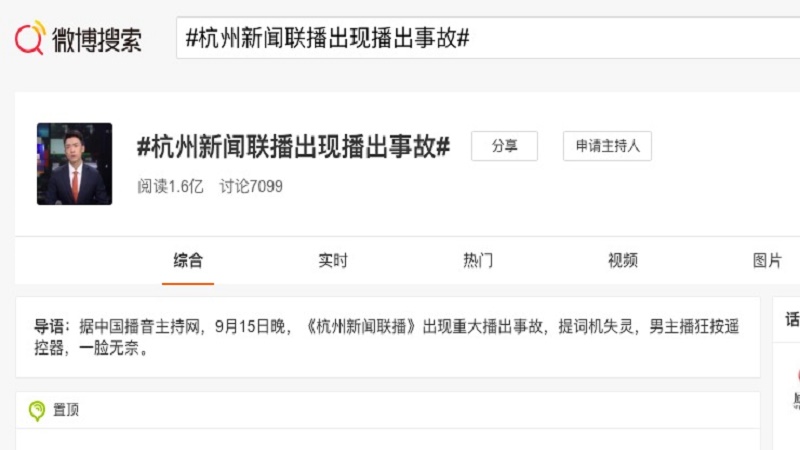This screenshot has height=450, width=800.
Task: Click the green 置顶 pin icon
Action: pos(37,411)
